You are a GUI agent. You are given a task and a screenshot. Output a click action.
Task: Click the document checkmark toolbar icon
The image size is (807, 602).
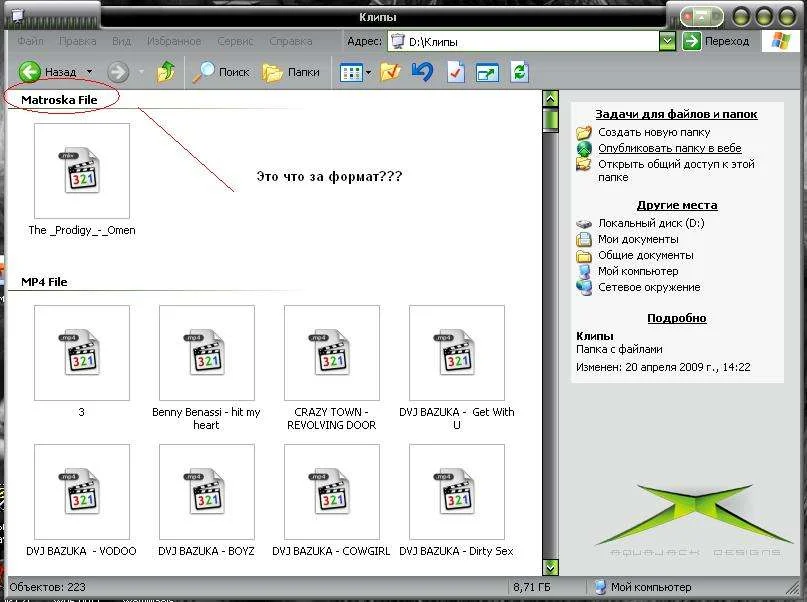point(455,72)
